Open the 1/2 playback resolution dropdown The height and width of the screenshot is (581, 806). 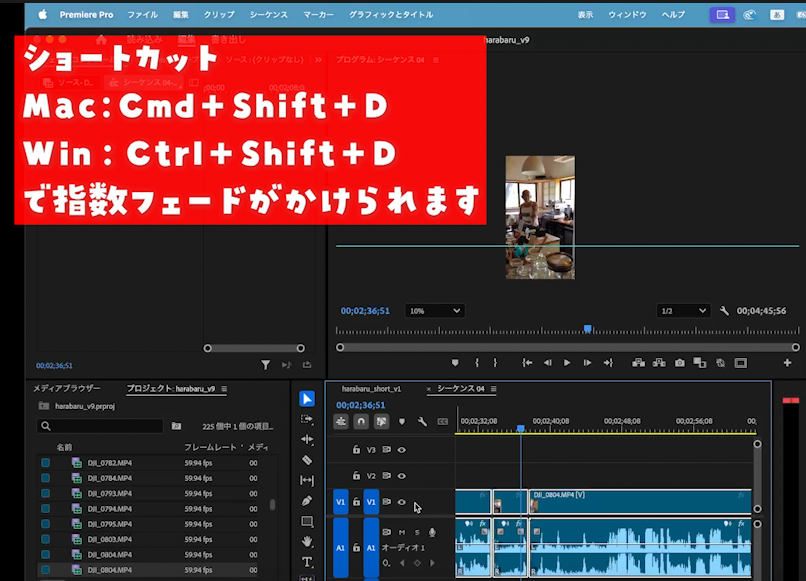683,311
